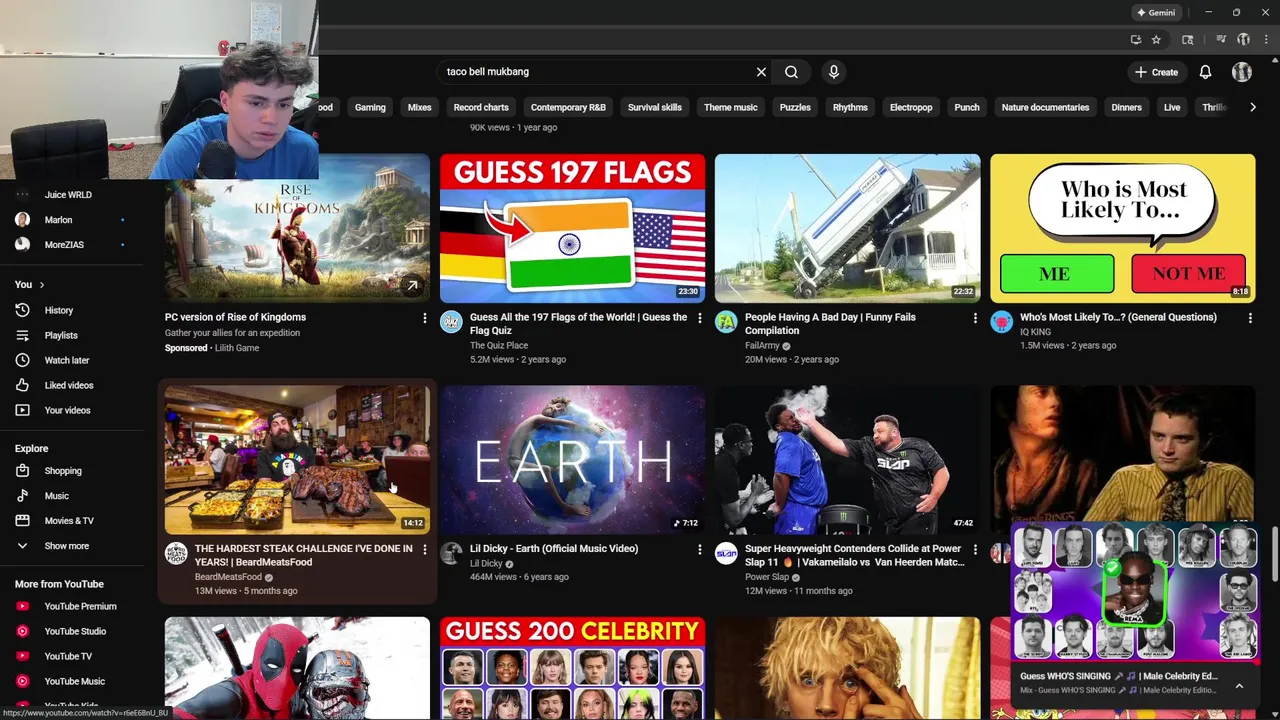The image size is (1280, 720).
Task: Bookmark this page with the star icon
Action: 1156,40
